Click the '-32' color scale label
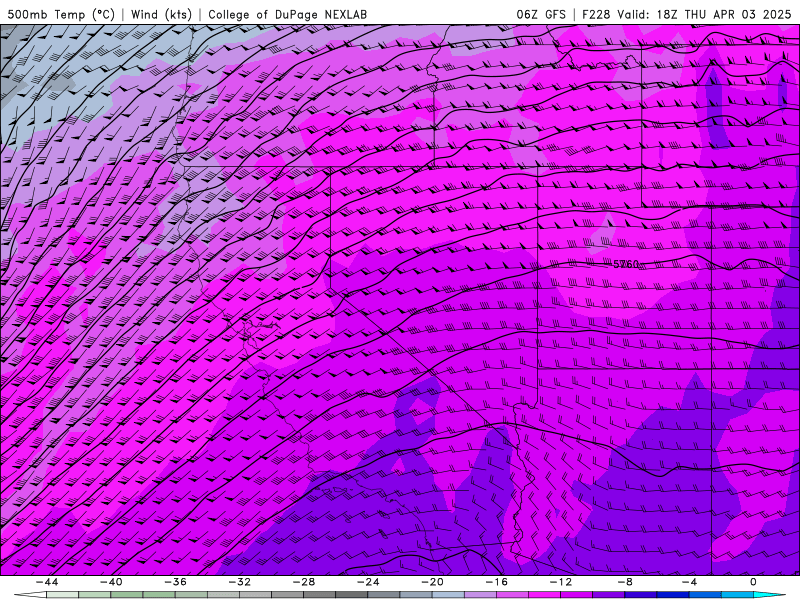 (240, 582)
